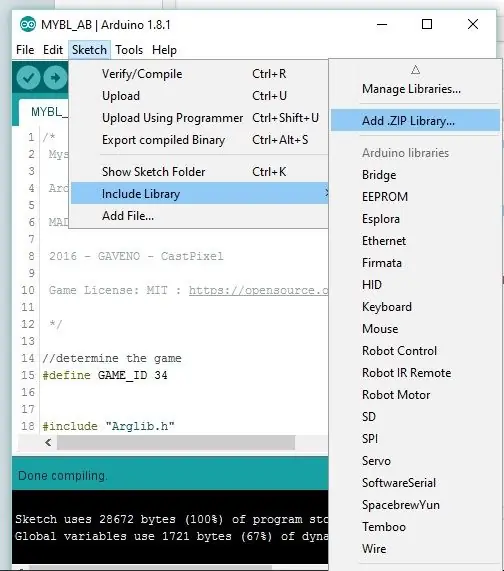Click the 2016 - GAVENO - CastPixel comment
Image resolution: width=504 pixels, height=571 pixels.
point(136,256)
